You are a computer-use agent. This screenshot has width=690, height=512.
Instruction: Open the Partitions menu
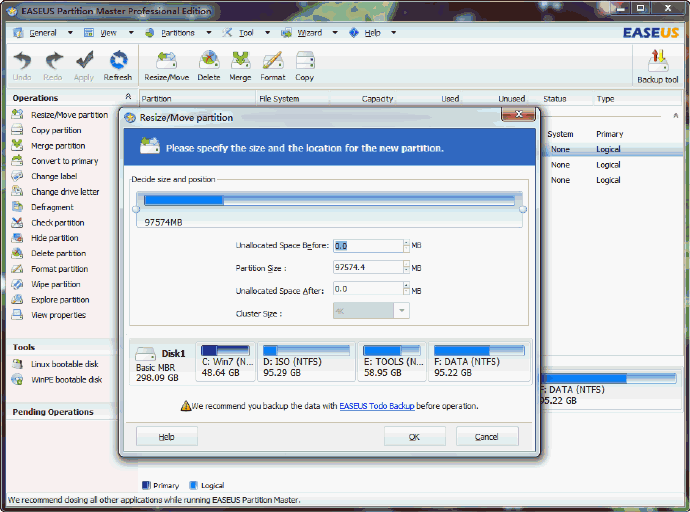[x=178, y=33]
